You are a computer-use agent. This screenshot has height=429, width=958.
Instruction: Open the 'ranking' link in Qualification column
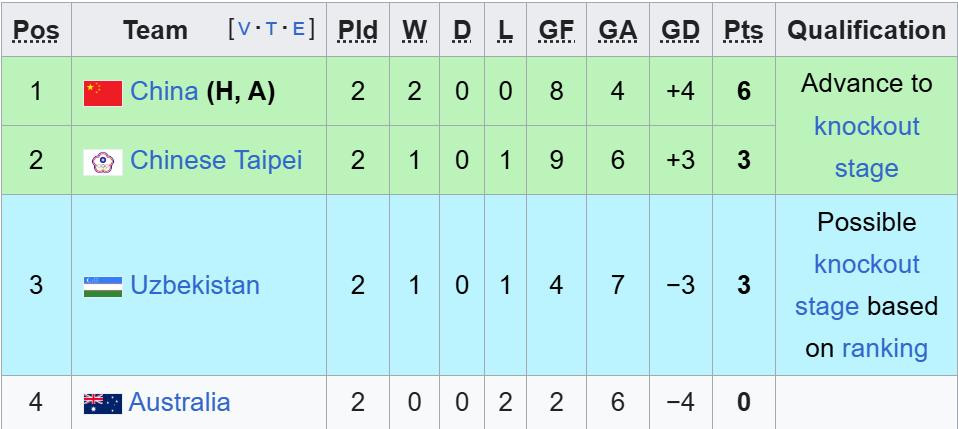click(x=884, y=348)
